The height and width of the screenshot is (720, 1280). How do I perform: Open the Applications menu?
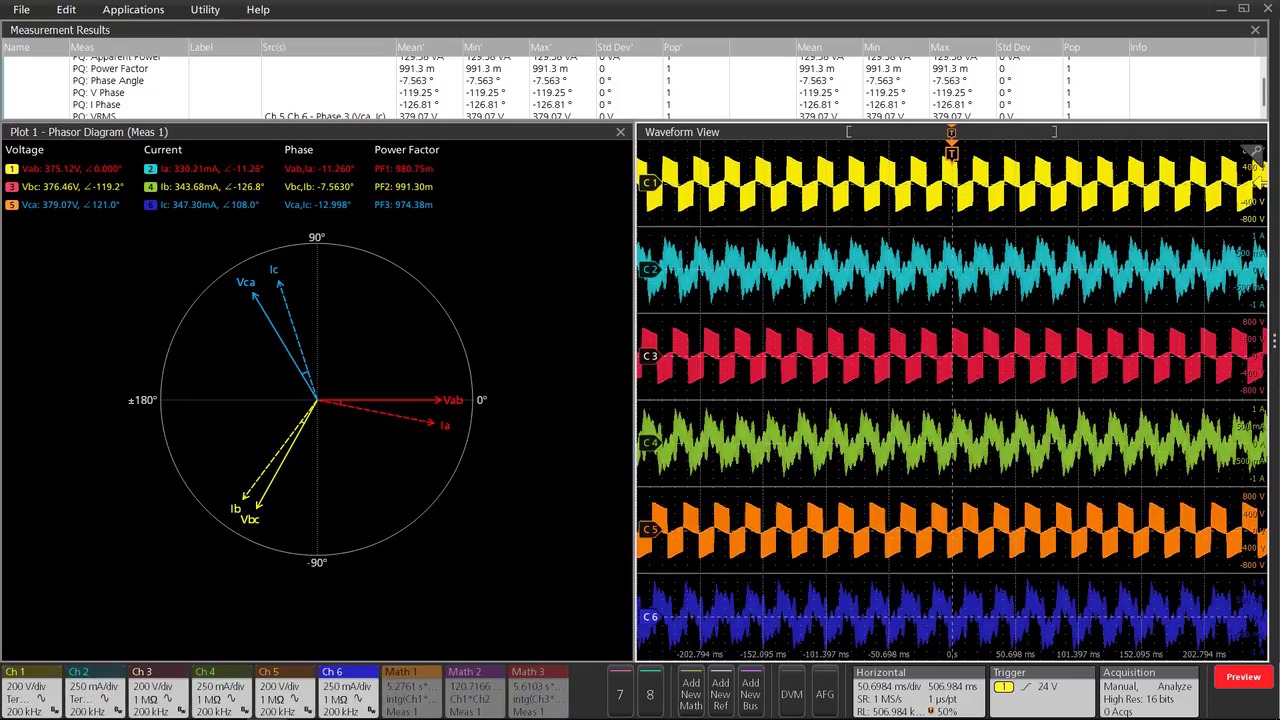coord(133,9)
